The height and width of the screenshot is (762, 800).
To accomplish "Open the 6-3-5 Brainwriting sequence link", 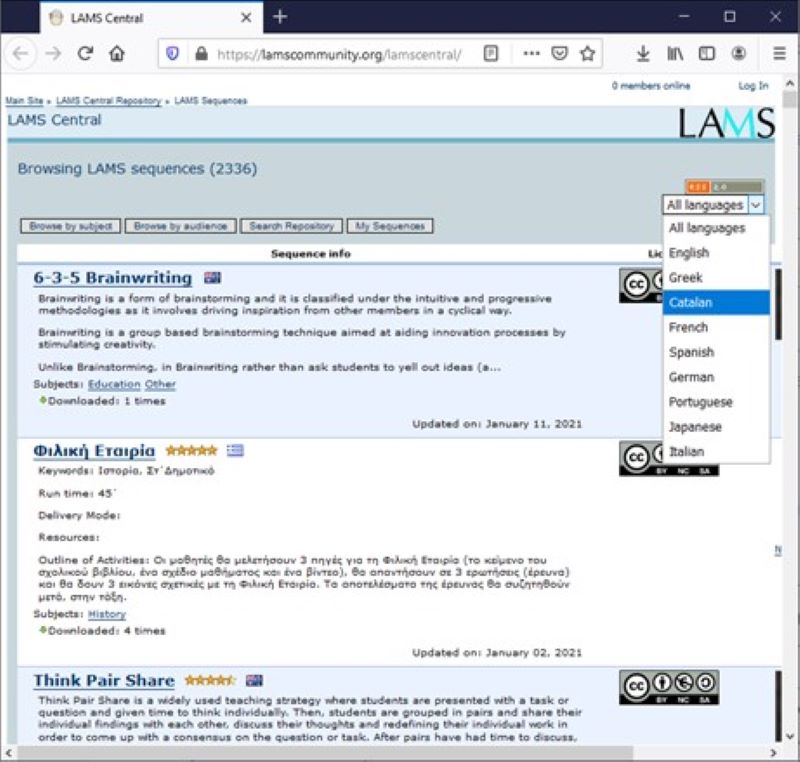I will coord(112,277).
